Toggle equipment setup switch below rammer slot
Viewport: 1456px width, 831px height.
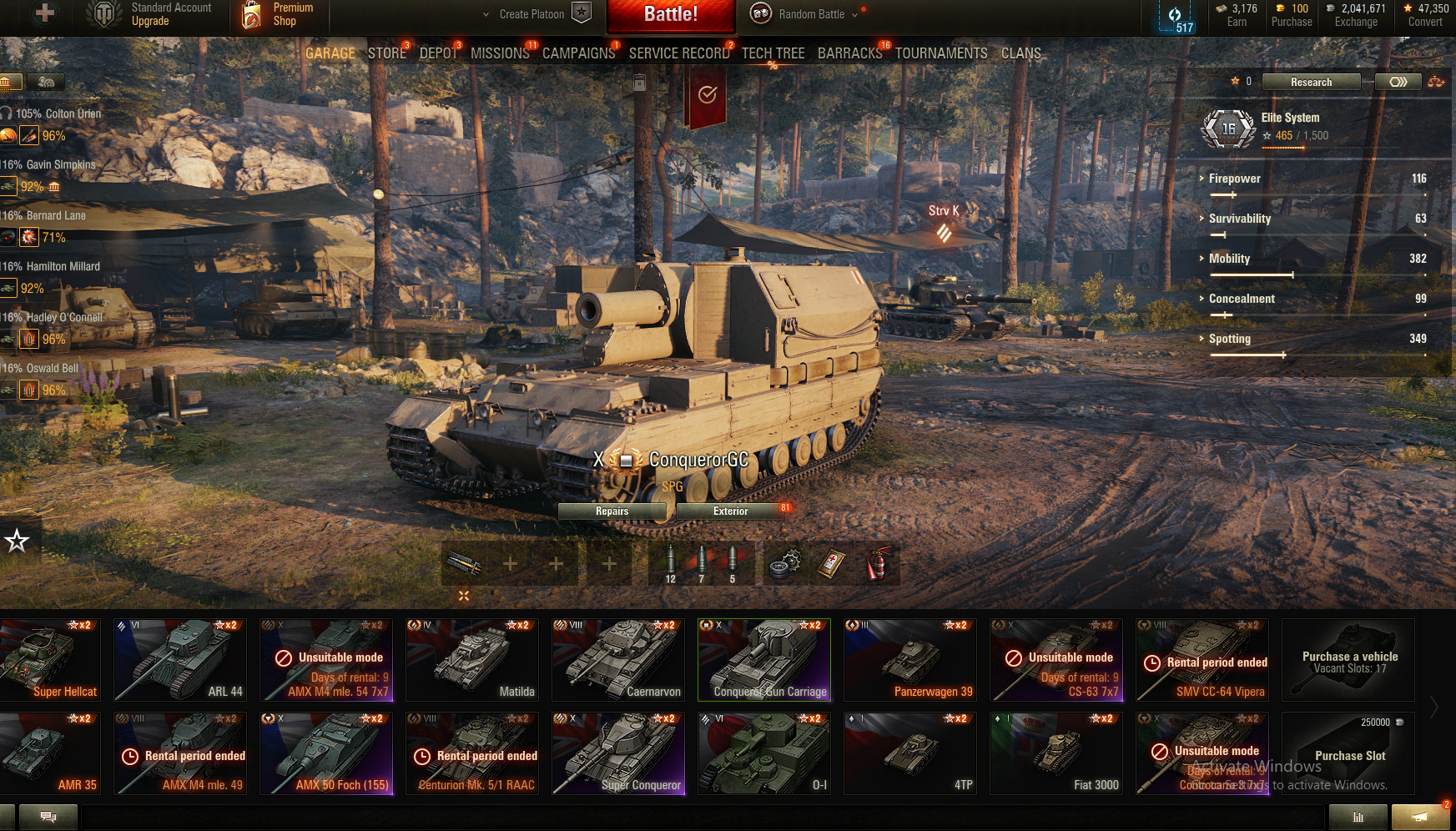[464, 596]
